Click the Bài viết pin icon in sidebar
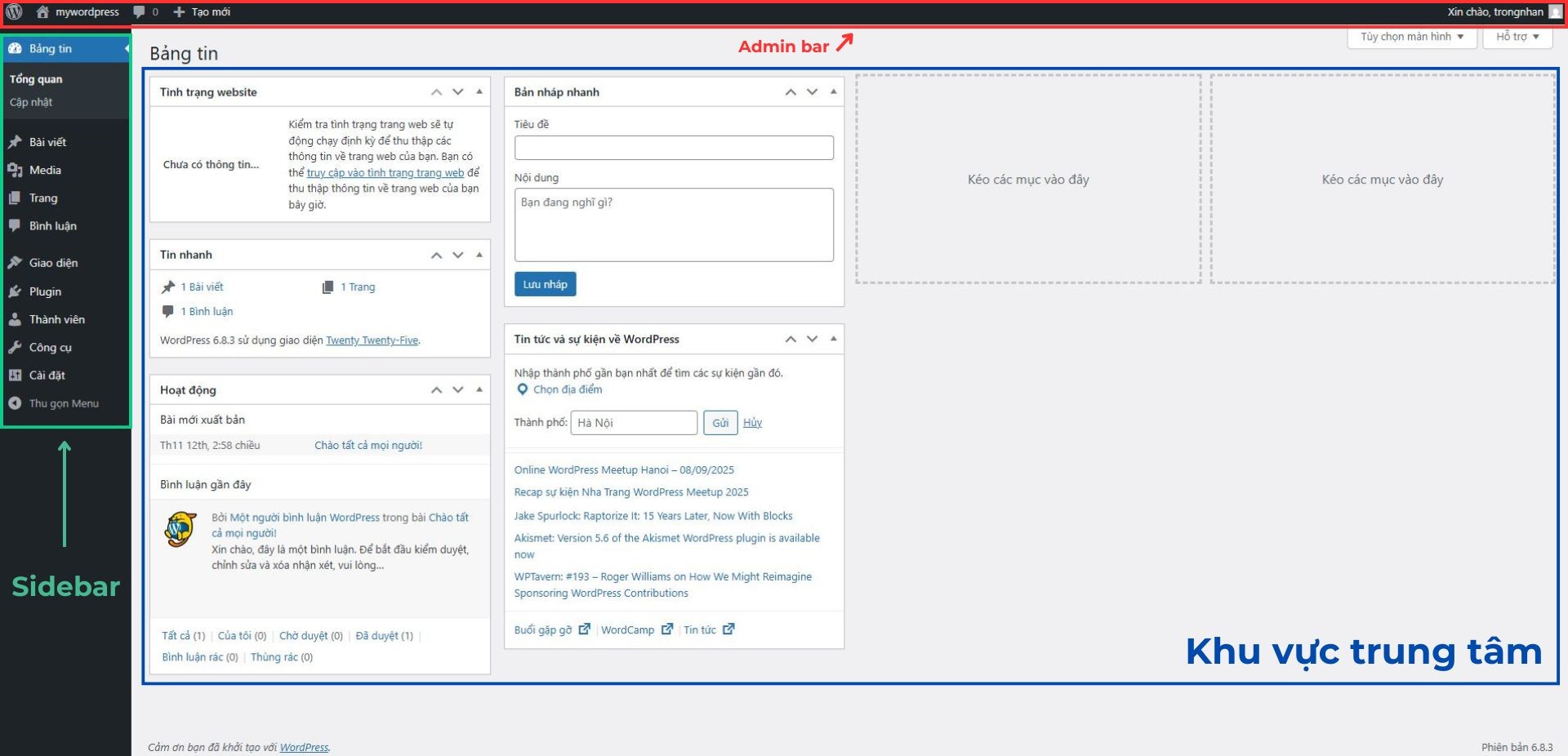 15,142
